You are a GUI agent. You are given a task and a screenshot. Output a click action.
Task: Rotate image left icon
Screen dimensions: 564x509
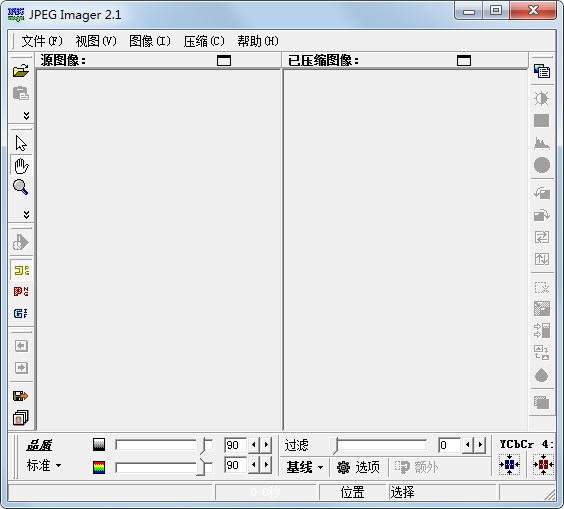(x=542, y=193)
